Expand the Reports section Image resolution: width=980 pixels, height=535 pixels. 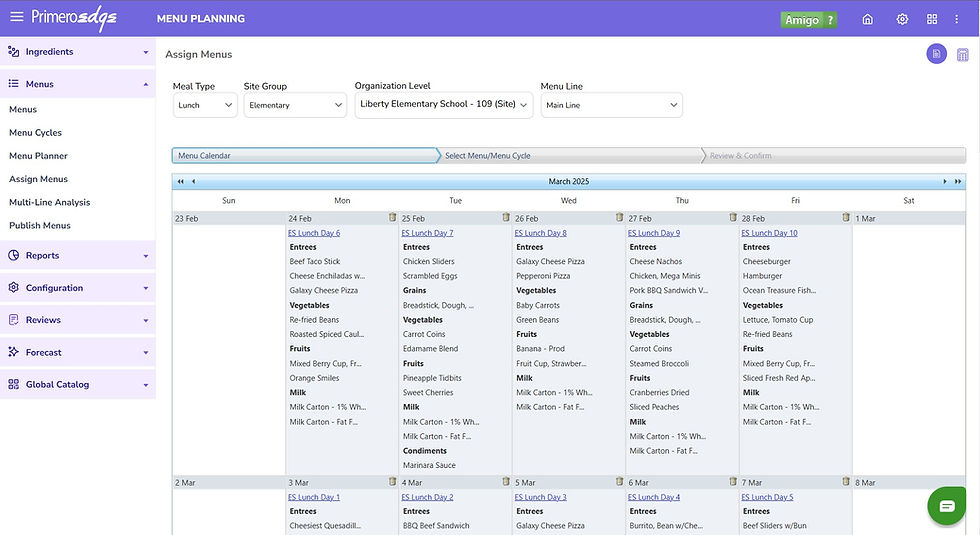coord(146,256)
